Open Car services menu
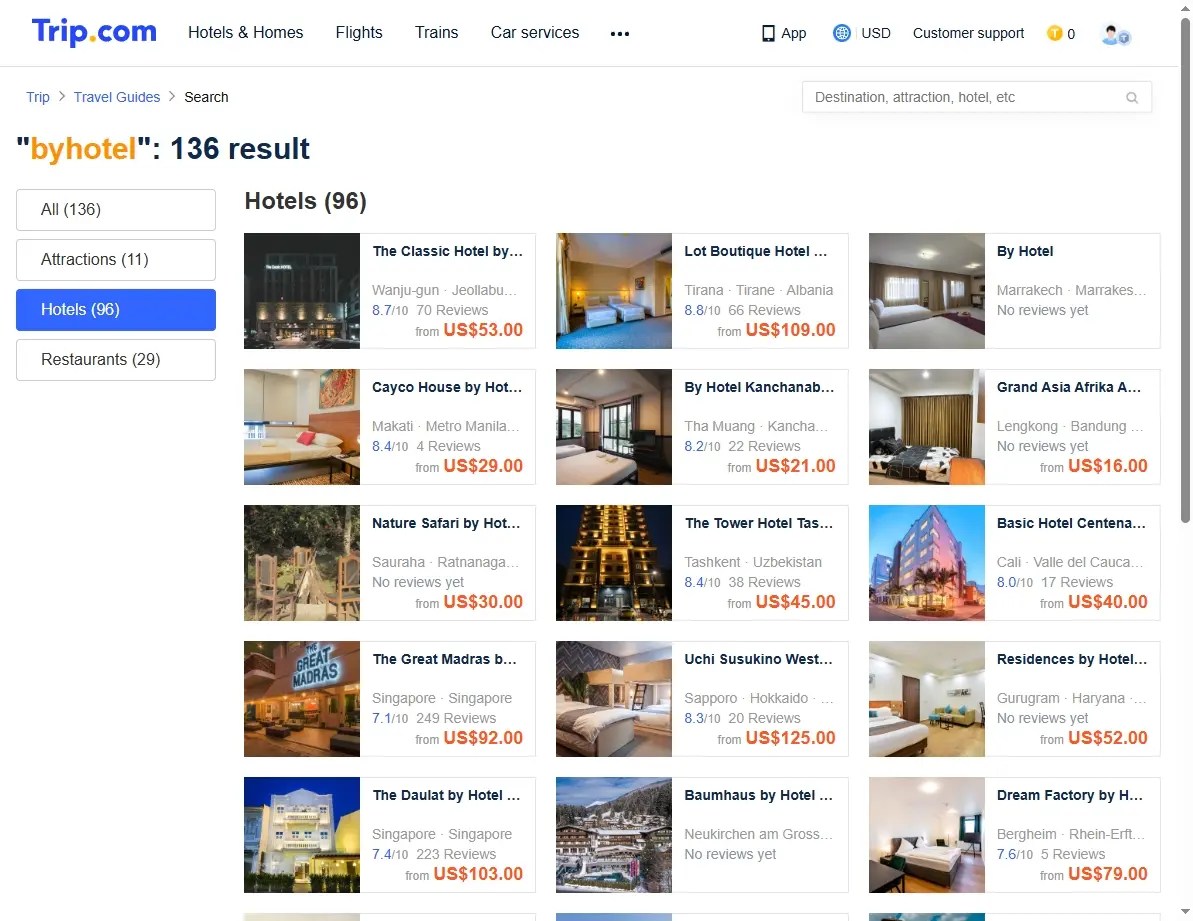1193x921 pixels. pyautogui.click(x=535, y=33)
